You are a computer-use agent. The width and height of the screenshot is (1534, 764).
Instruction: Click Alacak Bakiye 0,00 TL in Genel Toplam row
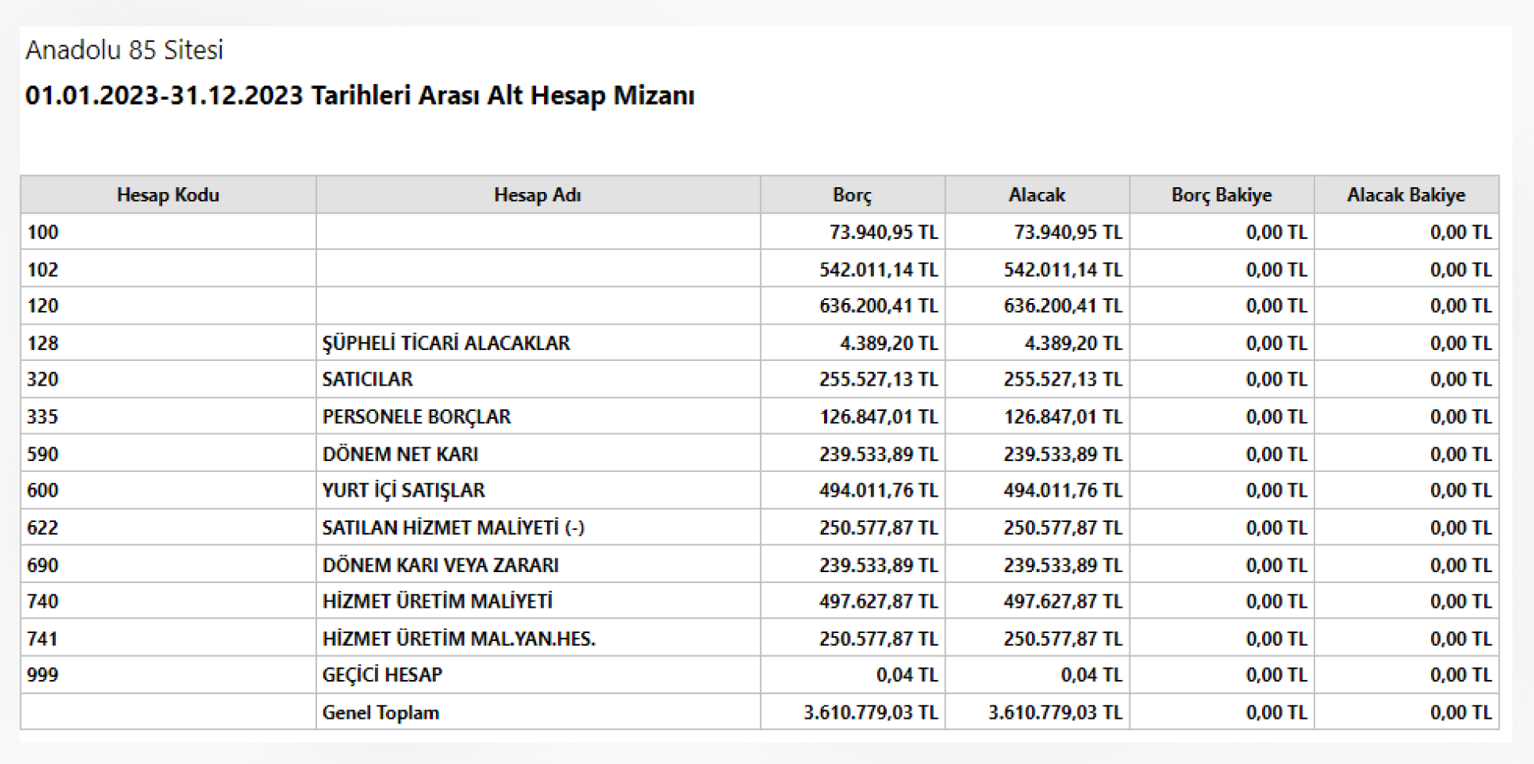click(1460, 713)
